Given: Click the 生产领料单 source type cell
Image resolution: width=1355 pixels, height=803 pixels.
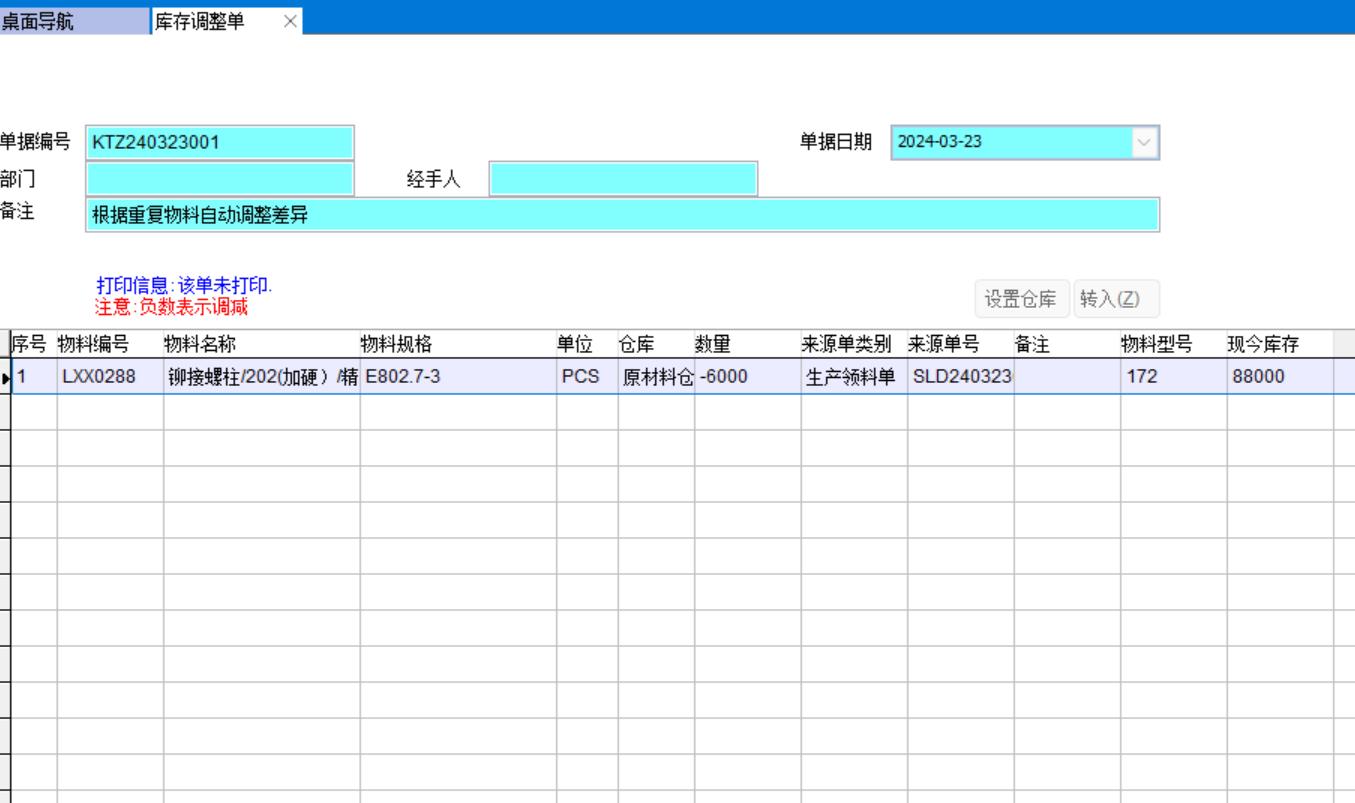Looking at the screenshot, I should [853, 377].
